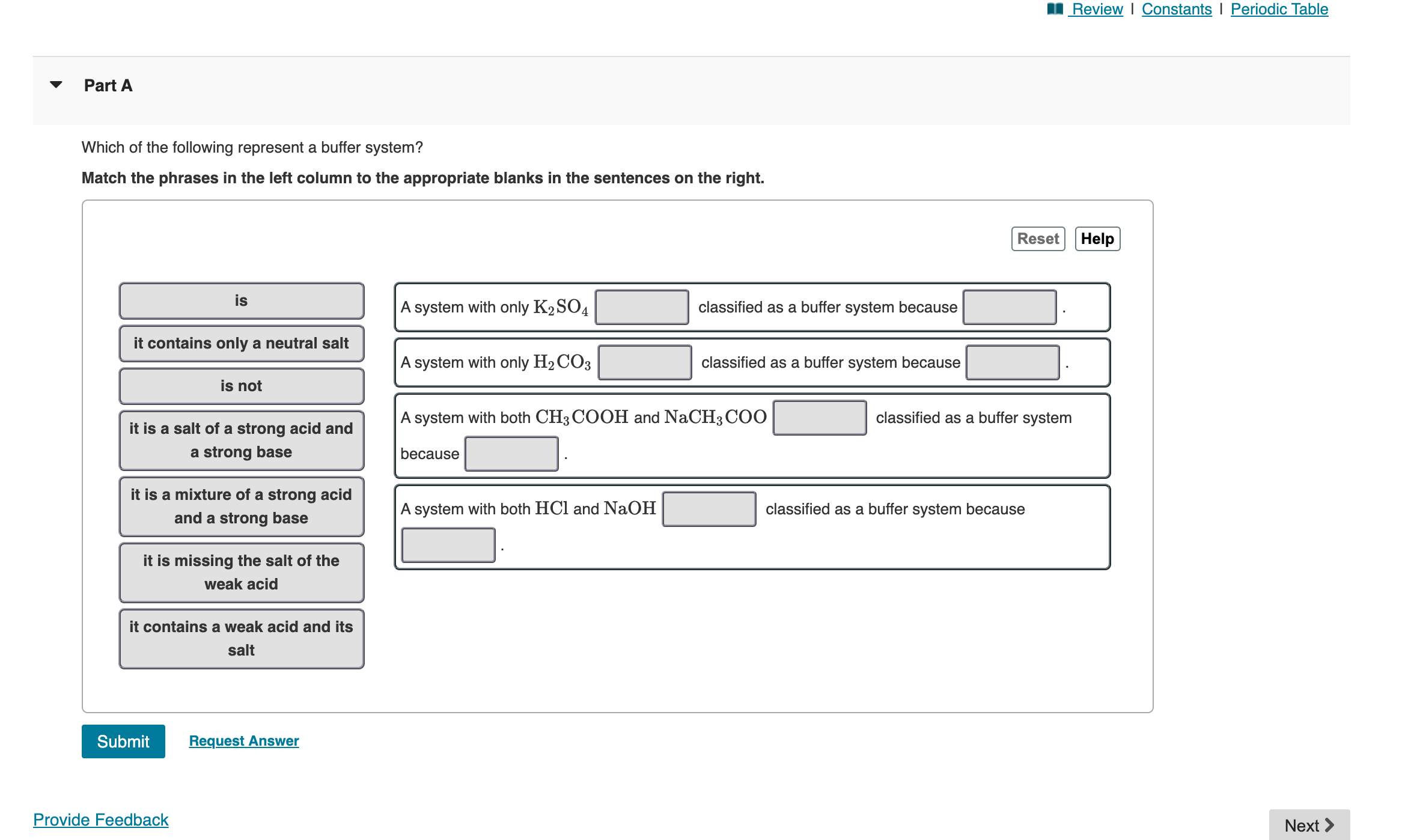The width and height of the screenshot is (1405, 840).
Task: Select the 'is' phrase tile
Action: tap(241, 300)
